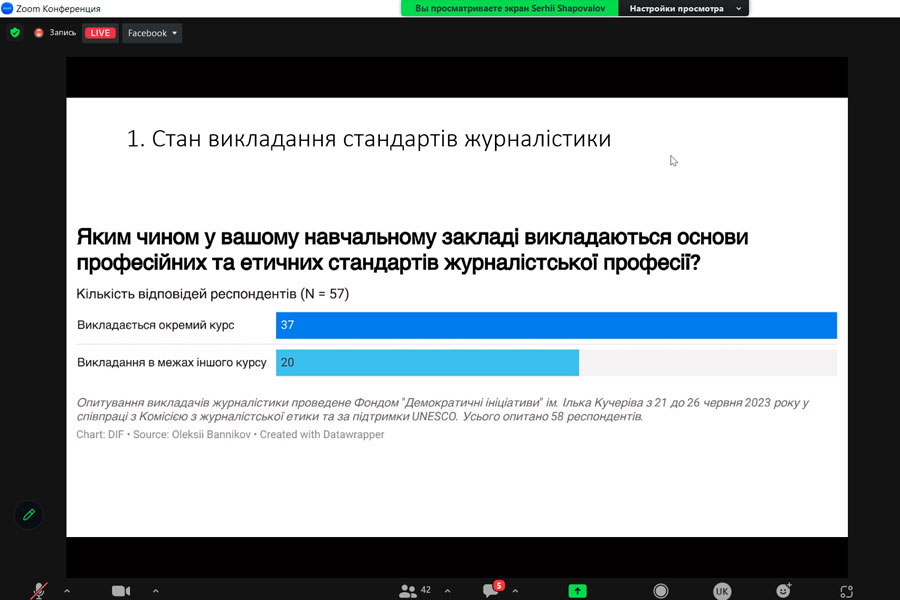Click "Created with Datawrapper" credit text
The height and width of the screenshot is (600, 900).
tap(322, 435)
